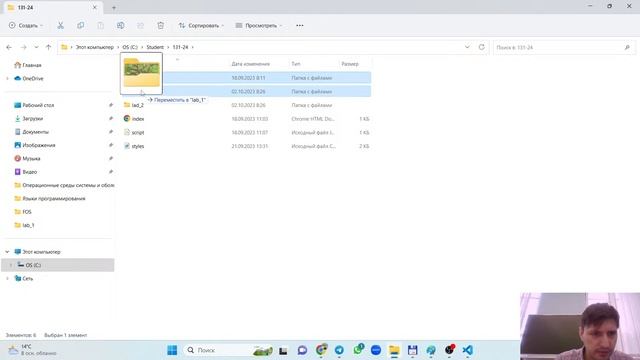Click 131-24 in breadcrumb path
The image size is (640, 360).
click(180, 47)
